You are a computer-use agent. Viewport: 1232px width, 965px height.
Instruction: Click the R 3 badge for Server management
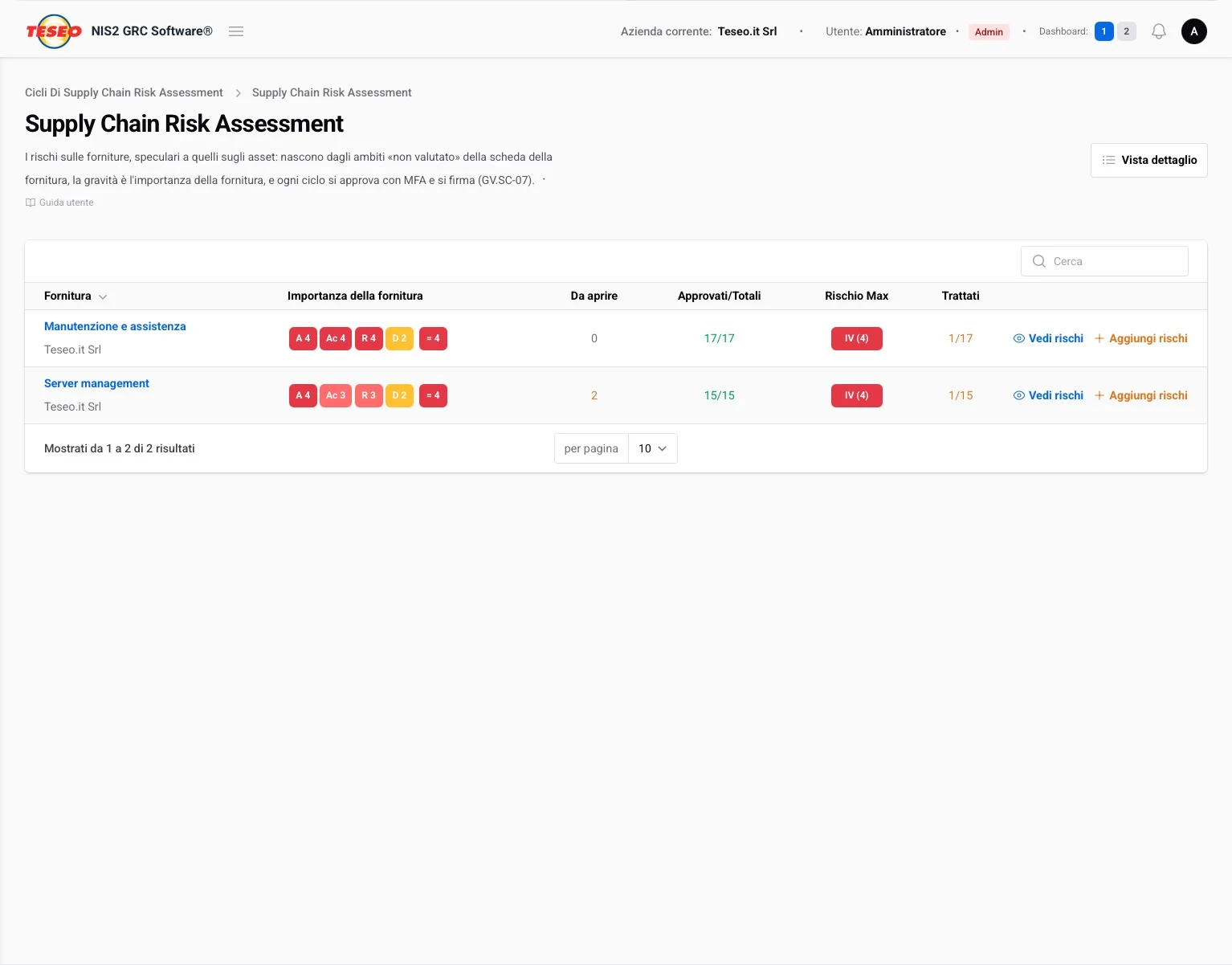pyautogui.click(x=369, y=395)
